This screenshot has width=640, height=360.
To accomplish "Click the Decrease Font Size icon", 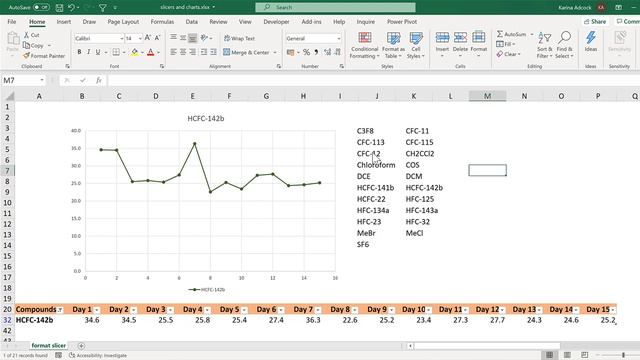I will (157, 38).
